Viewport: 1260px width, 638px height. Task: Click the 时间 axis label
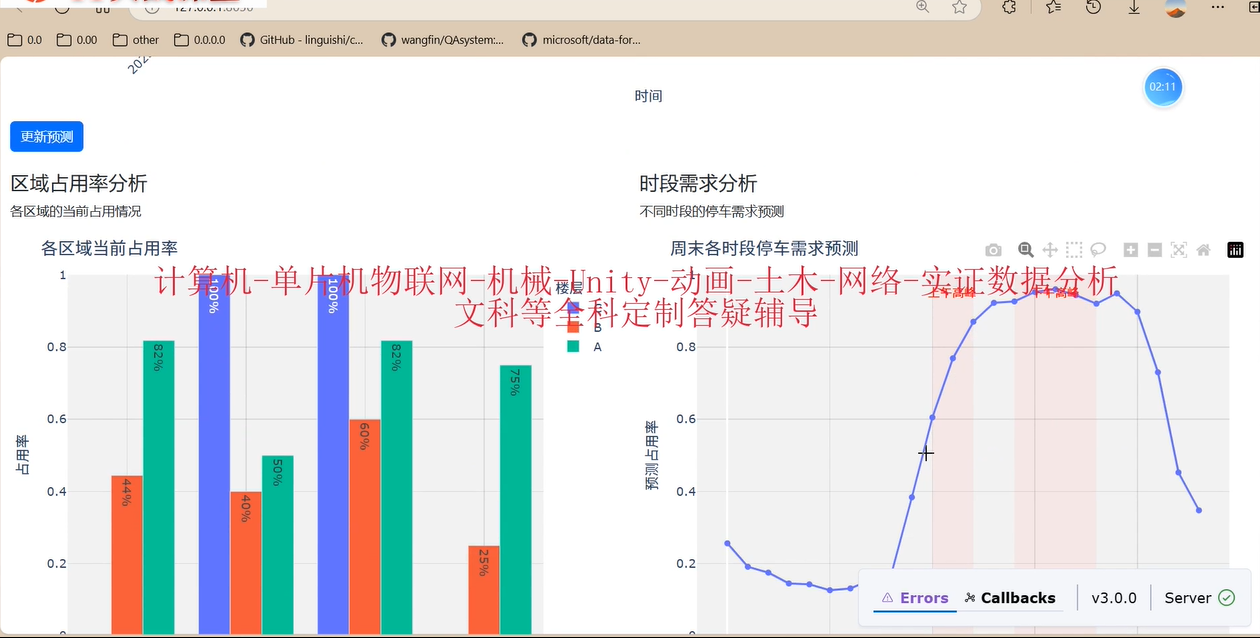[648, 96]
